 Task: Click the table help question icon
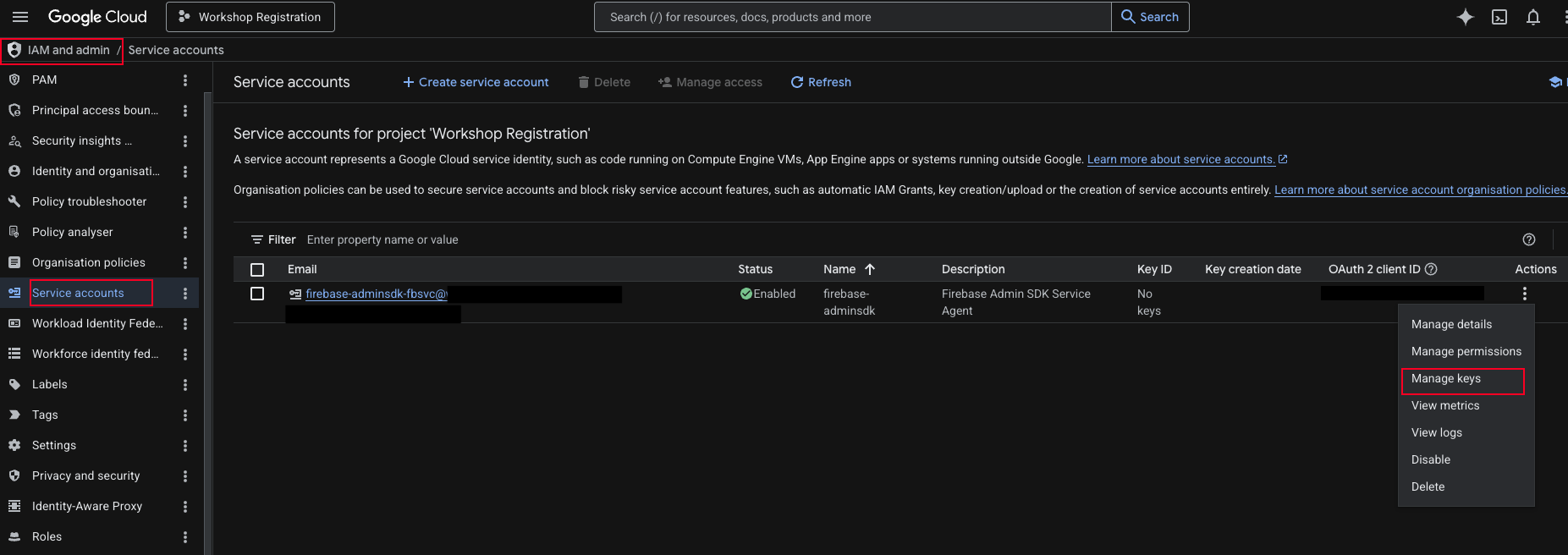pyautogui.click(x=1529, y=239)
